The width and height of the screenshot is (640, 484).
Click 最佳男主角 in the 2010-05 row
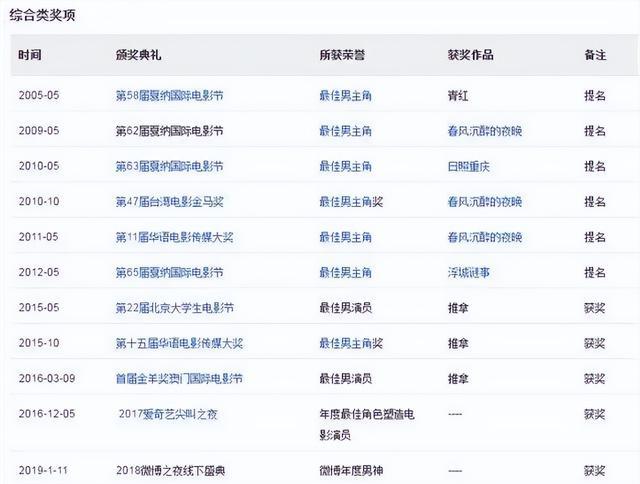tap(345, 166)
